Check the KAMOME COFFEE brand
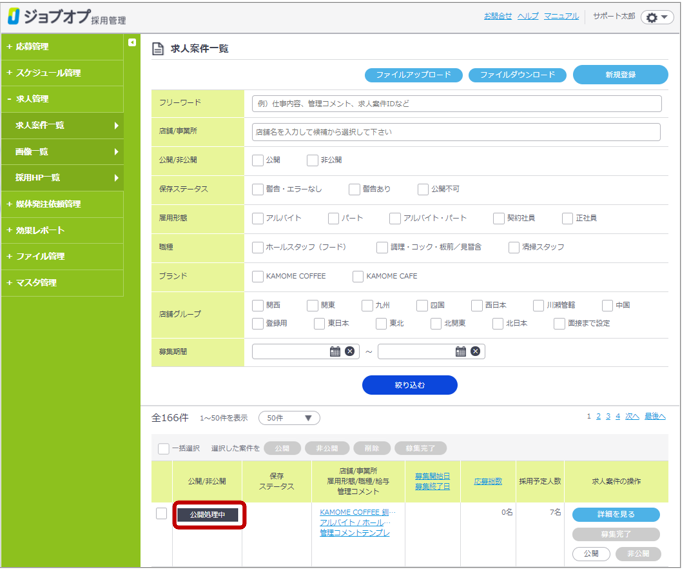 pyautogui.click(x=258, y=276)
